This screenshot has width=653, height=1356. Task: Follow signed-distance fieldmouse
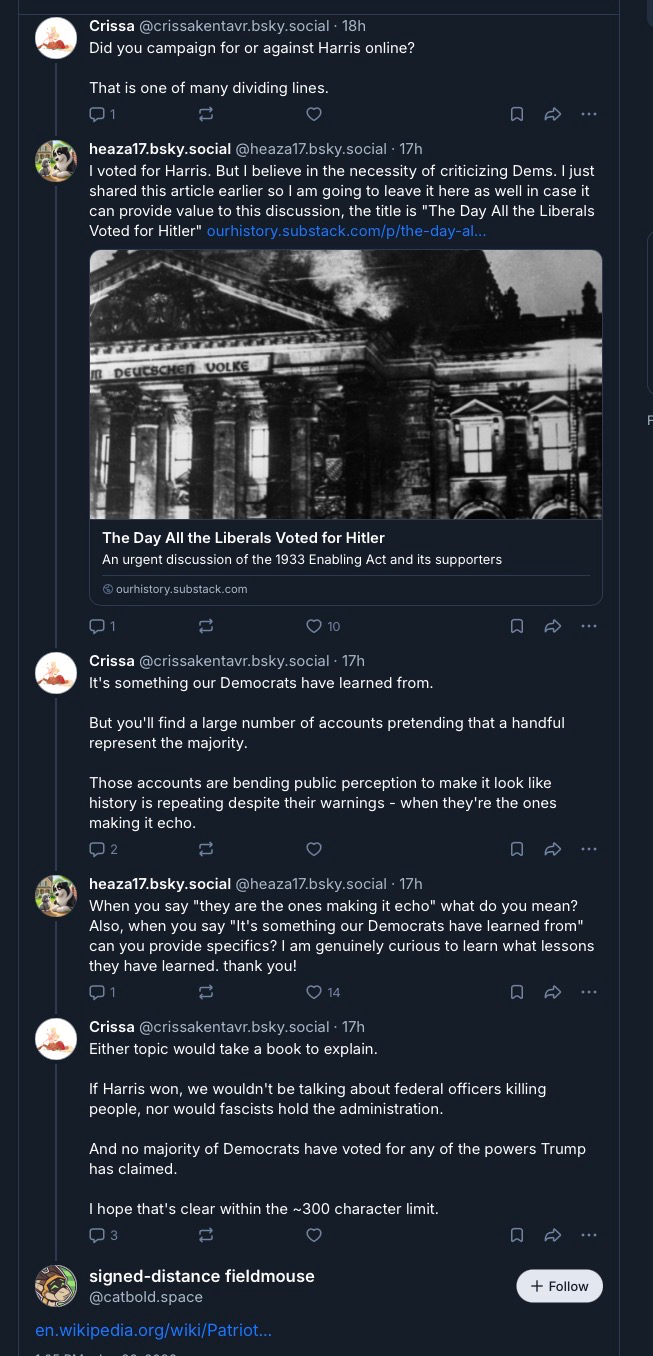pyautogui.click(x=559, y=1286)
